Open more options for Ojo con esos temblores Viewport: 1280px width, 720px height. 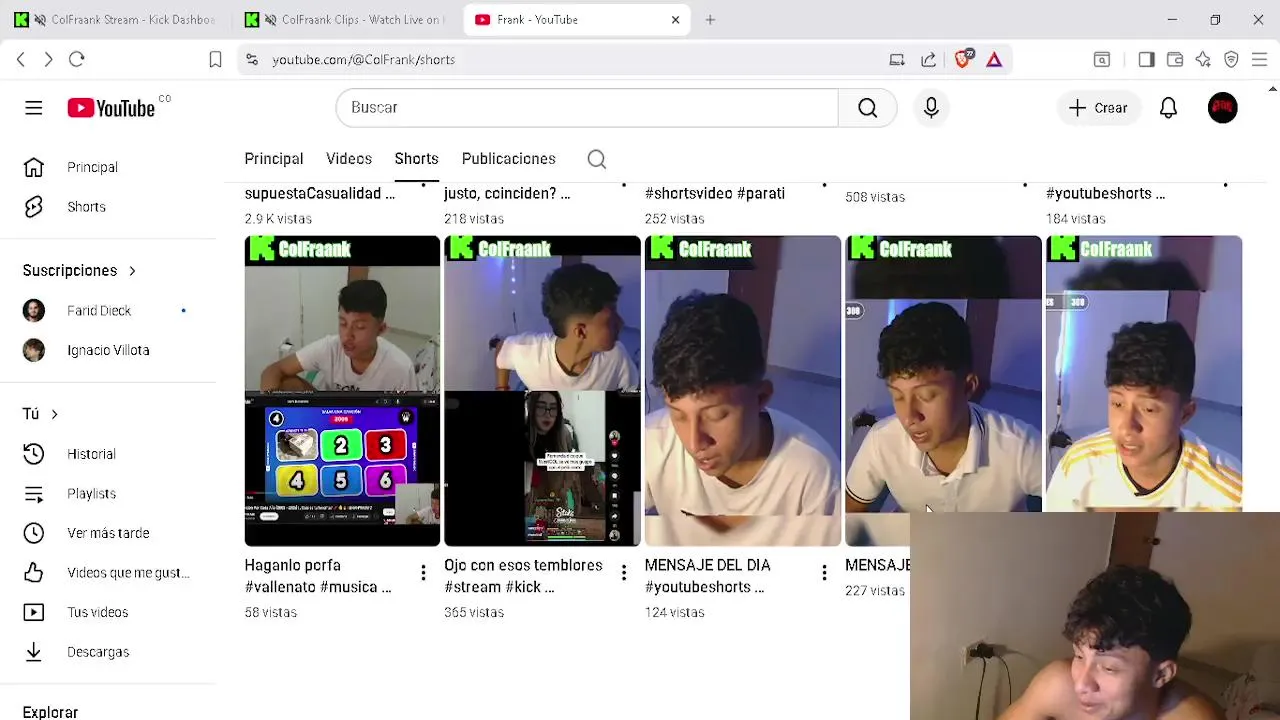[623, 573]
